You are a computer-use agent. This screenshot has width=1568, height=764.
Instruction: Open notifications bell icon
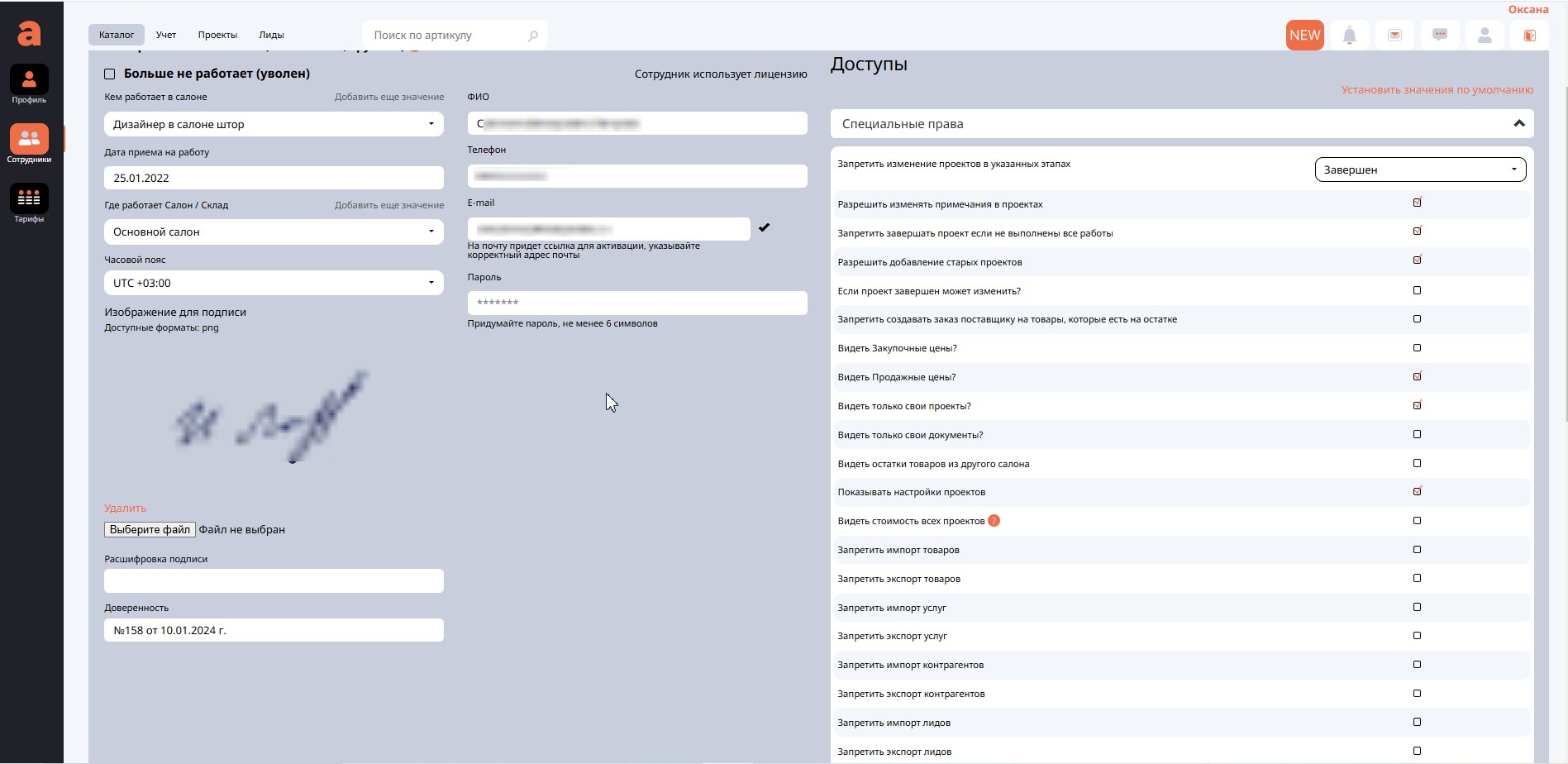[1349, 36]
